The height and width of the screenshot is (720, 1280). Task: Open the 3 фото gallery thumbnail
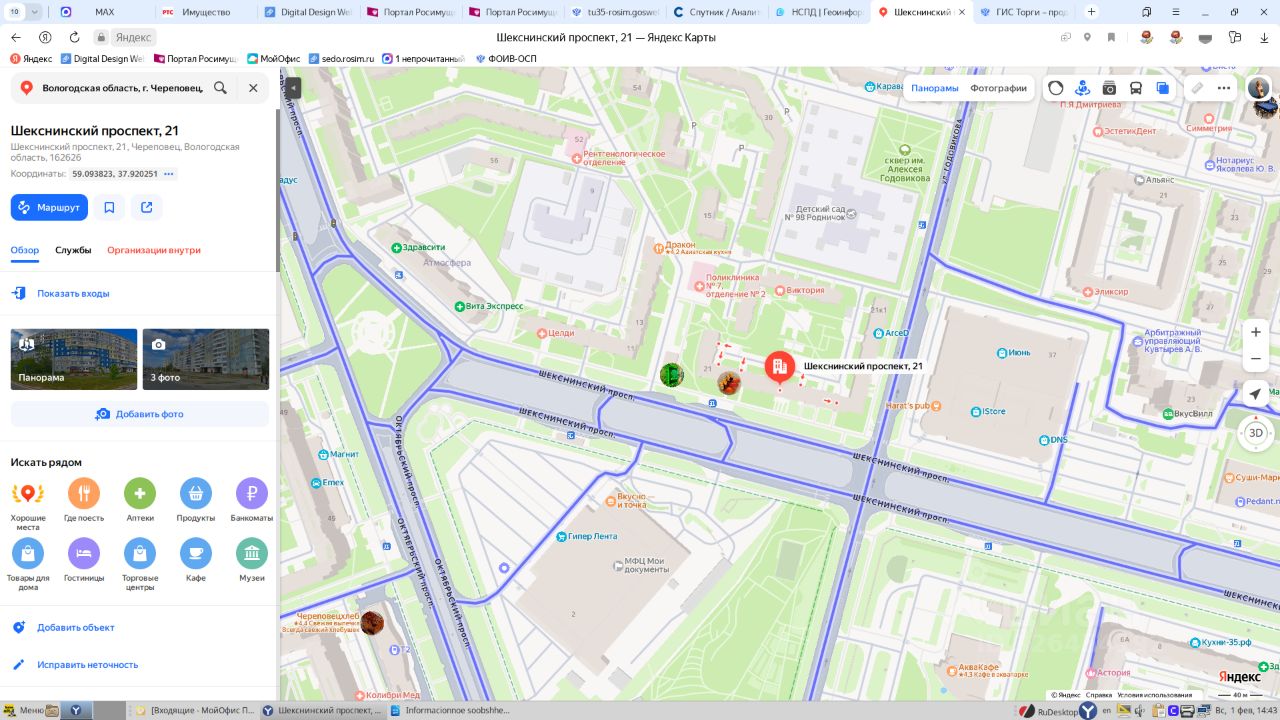(x=206, y=359)
